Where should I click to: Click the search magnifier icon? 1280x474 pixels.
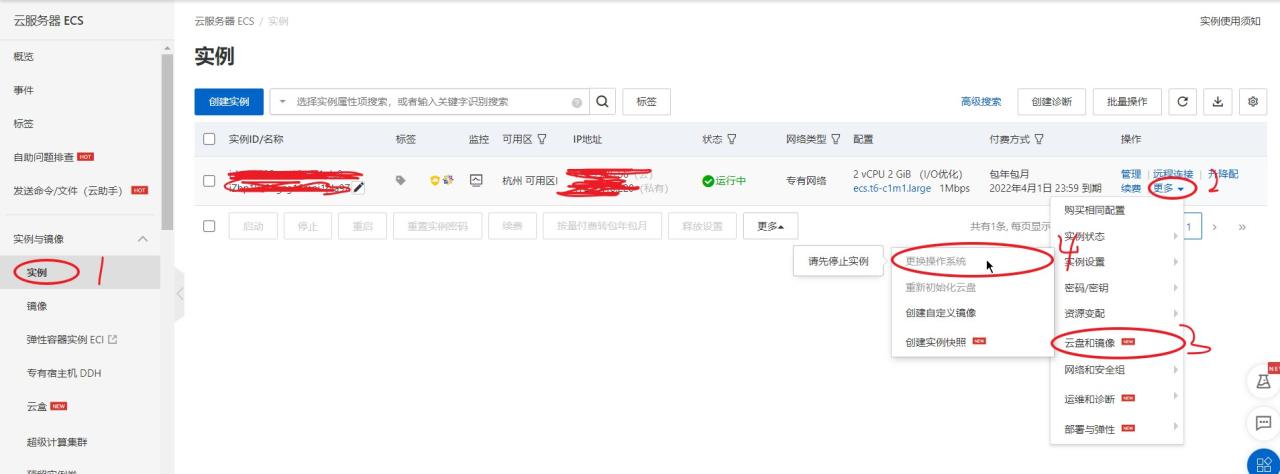603,102
